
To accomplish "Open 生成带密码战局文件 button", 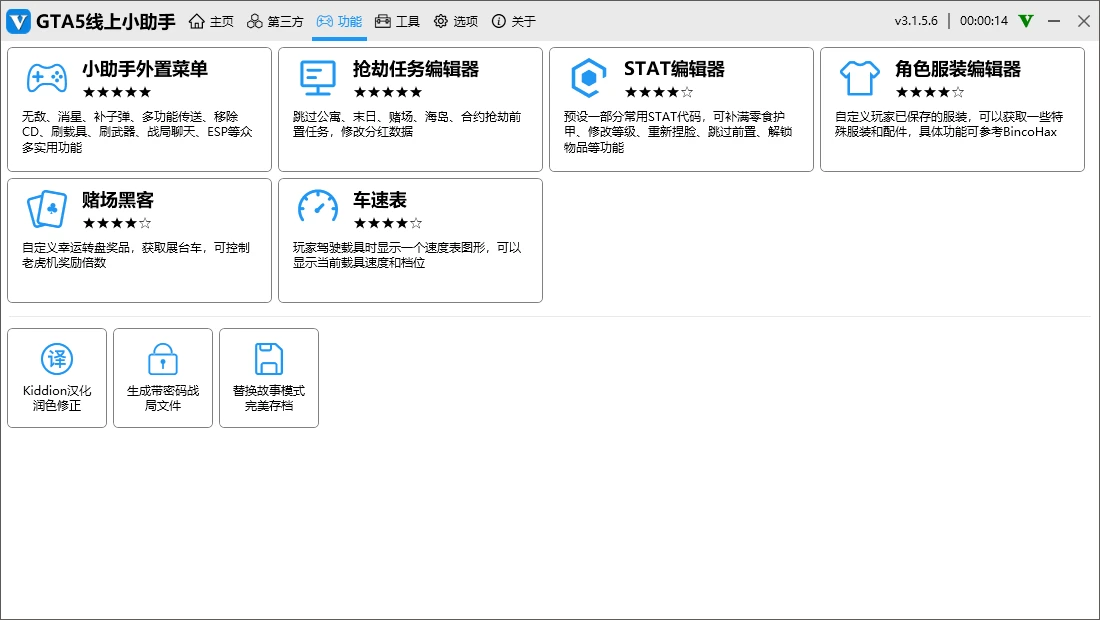I will coord(163,378).
